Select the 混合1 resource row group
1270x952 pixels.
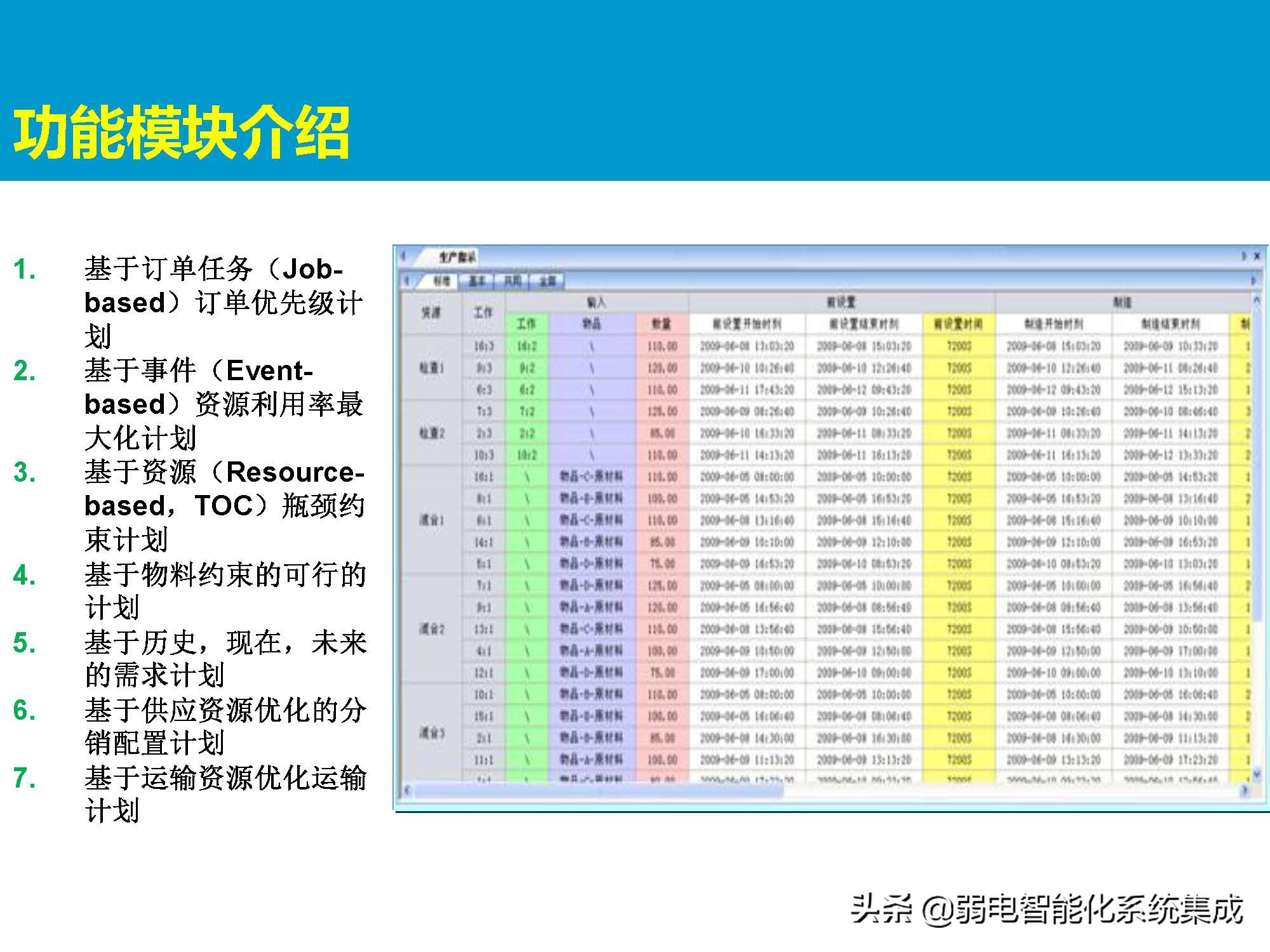(x=431, y=520)
